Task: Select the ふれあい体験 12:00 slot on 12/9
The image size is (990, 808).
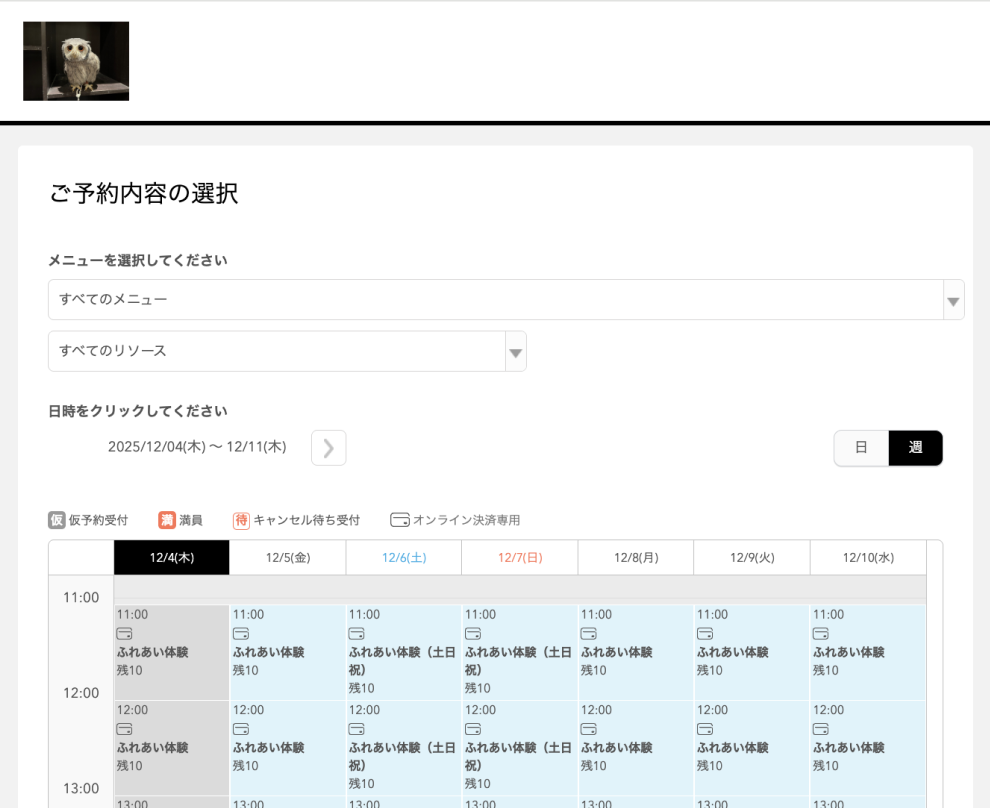Action: (x=751, y=746)
